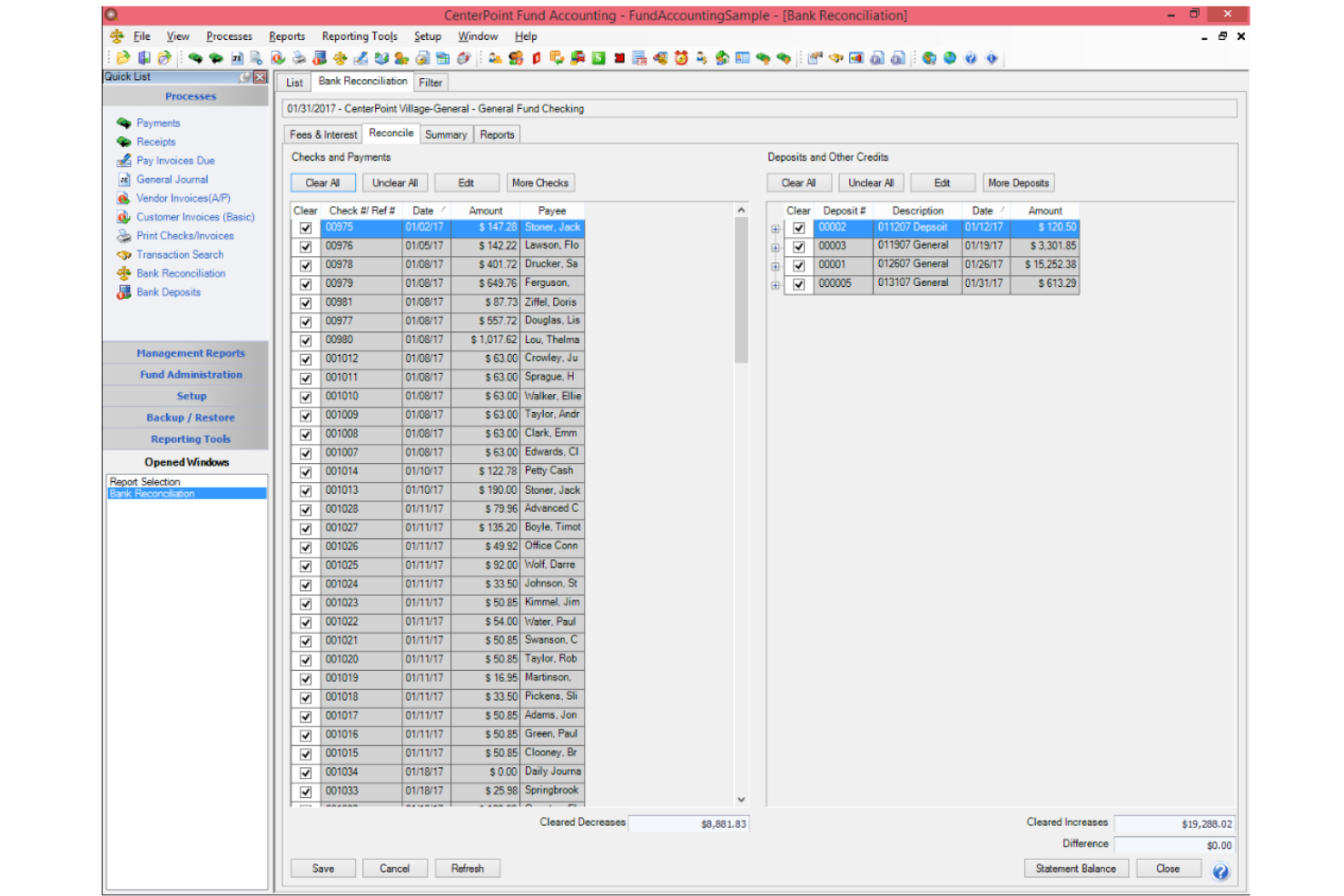Save the bank reconciliation
This screenshot has width=1344, height=896.
point(323,869)
